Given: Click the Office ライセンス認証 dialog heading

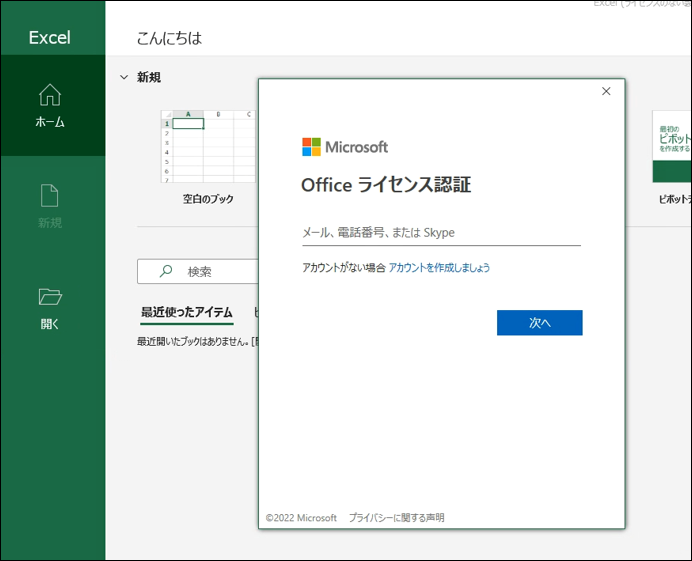Looking at the screenshot, I should pos(386,185).
